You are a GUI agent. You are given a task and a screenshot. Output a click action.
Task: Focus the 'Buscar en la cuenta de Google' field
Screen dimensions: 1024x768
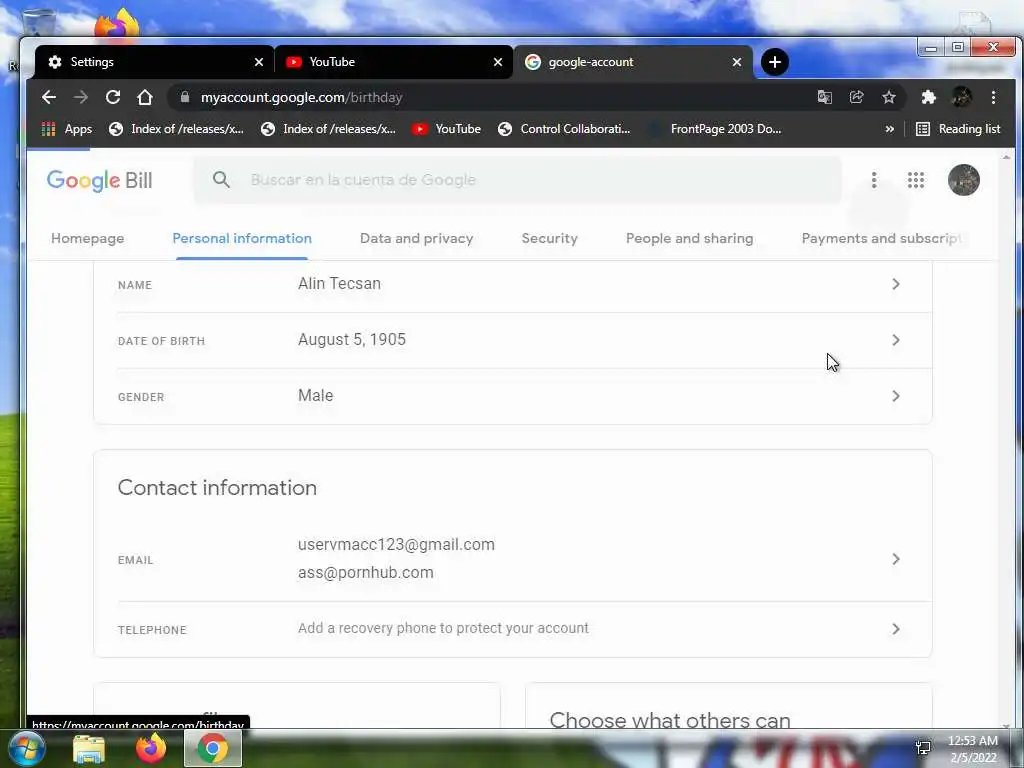(517, 180)
